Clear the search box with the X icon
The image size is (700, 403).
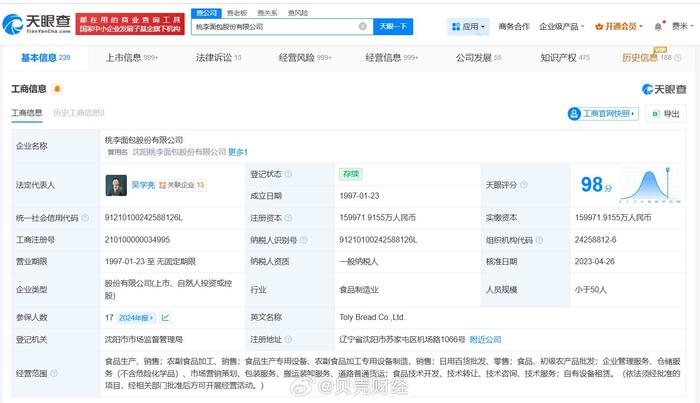coord(363,27)
